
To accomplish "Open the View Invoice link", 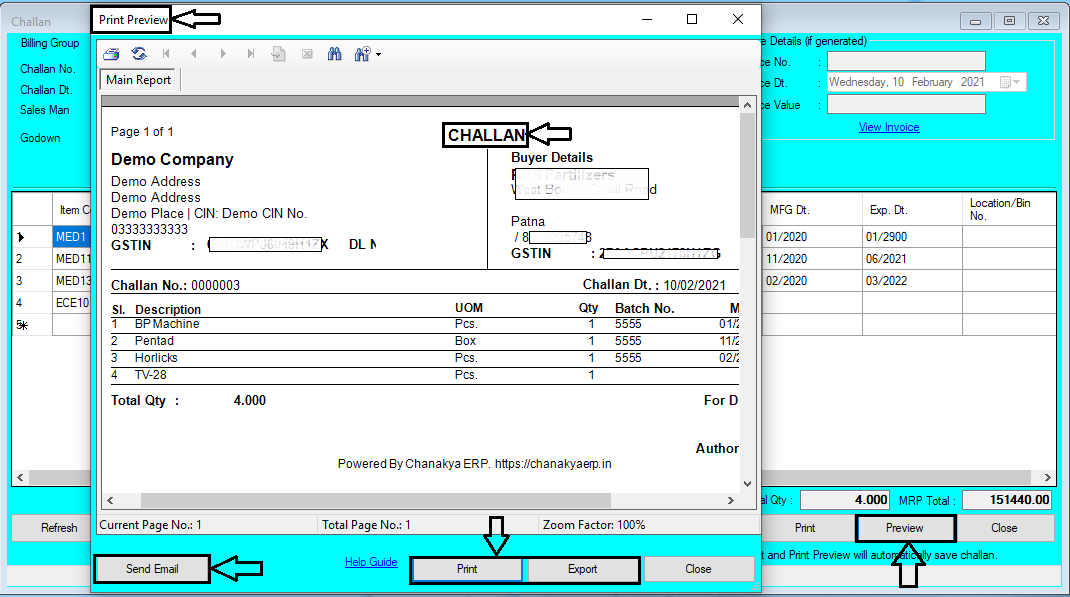I will 889,126.
